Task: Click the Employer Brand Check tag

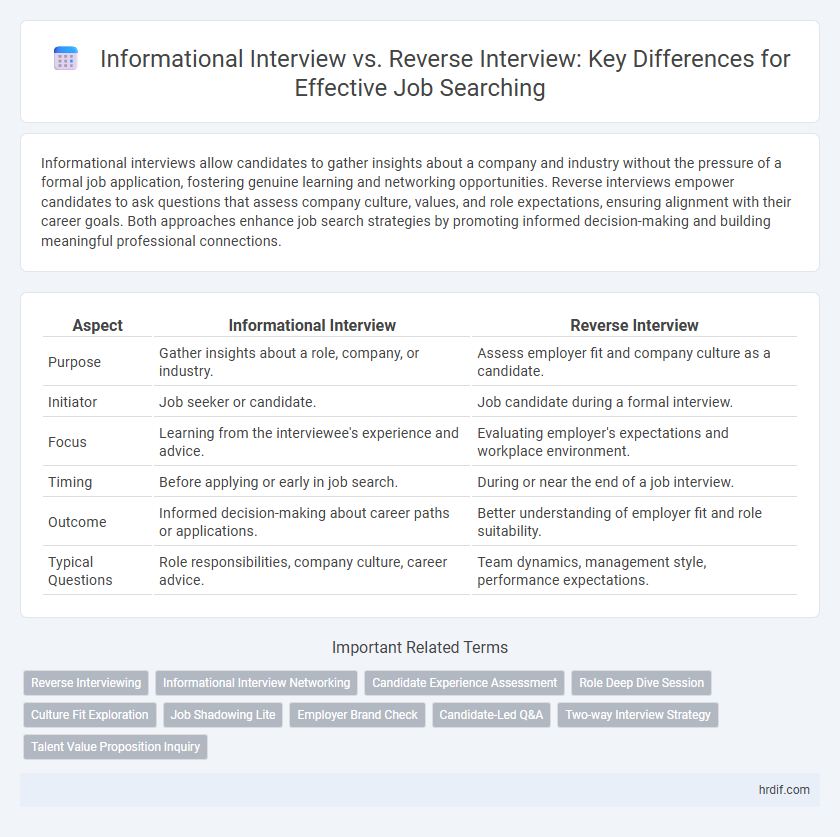Action: (x=357, y=715)
